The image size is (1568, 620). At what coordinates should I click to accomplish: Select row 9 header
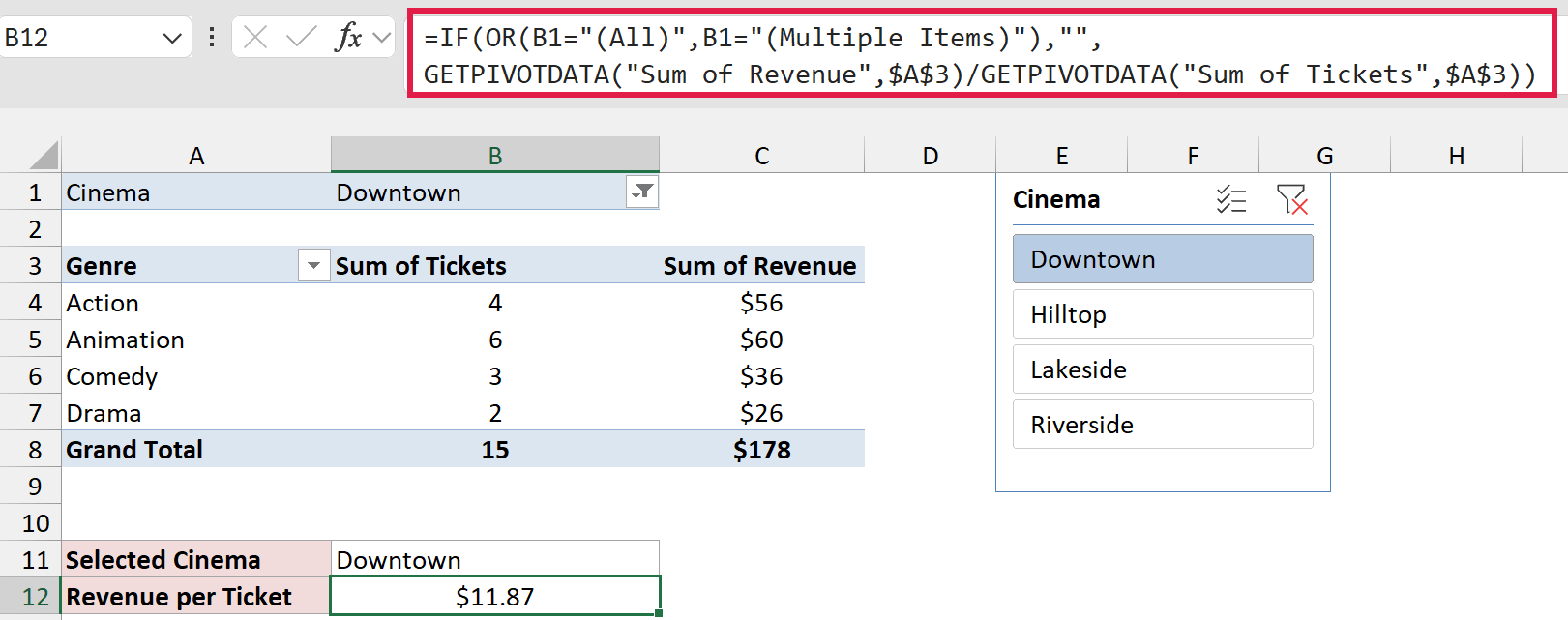point(31,487)
